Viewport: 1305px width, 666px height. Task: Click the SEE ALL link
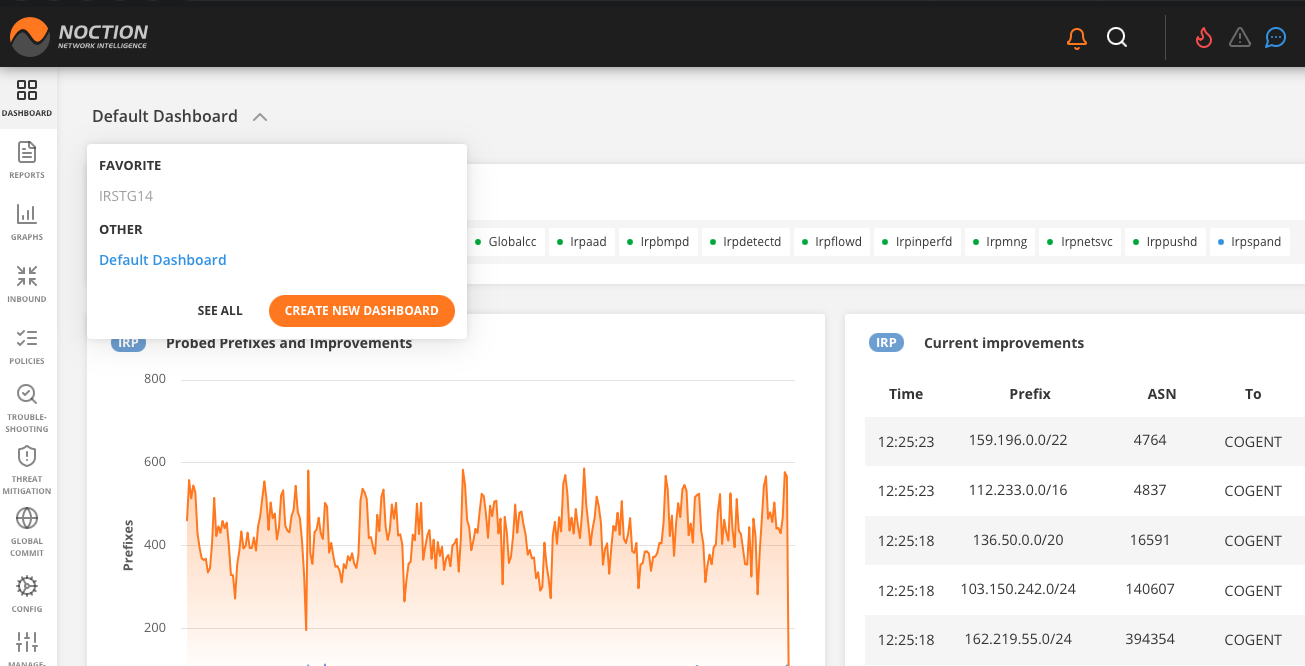tap(220, 311)
